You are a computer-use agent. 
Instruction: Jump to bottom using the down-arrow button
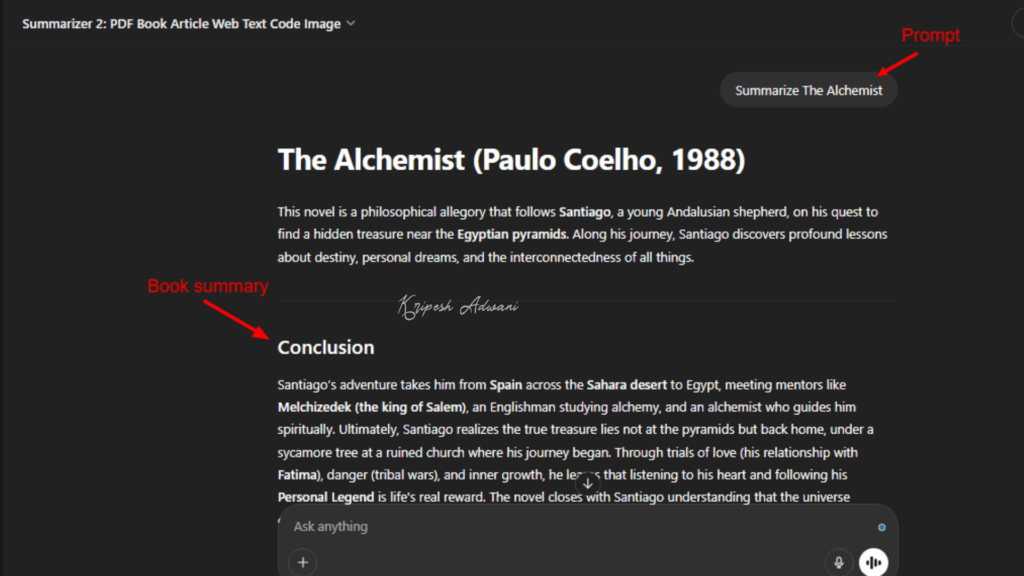pos(588,483)
